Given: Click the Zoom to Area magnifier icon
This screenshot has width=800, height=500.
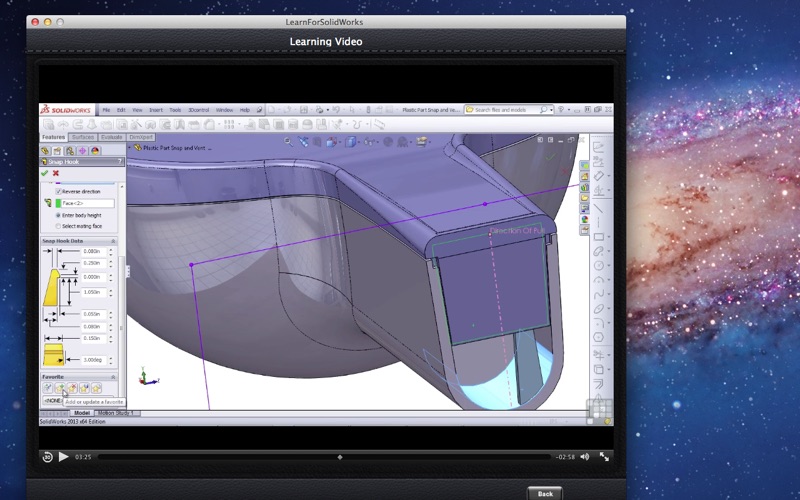Looking at the screenshot, I should [289, 142].
